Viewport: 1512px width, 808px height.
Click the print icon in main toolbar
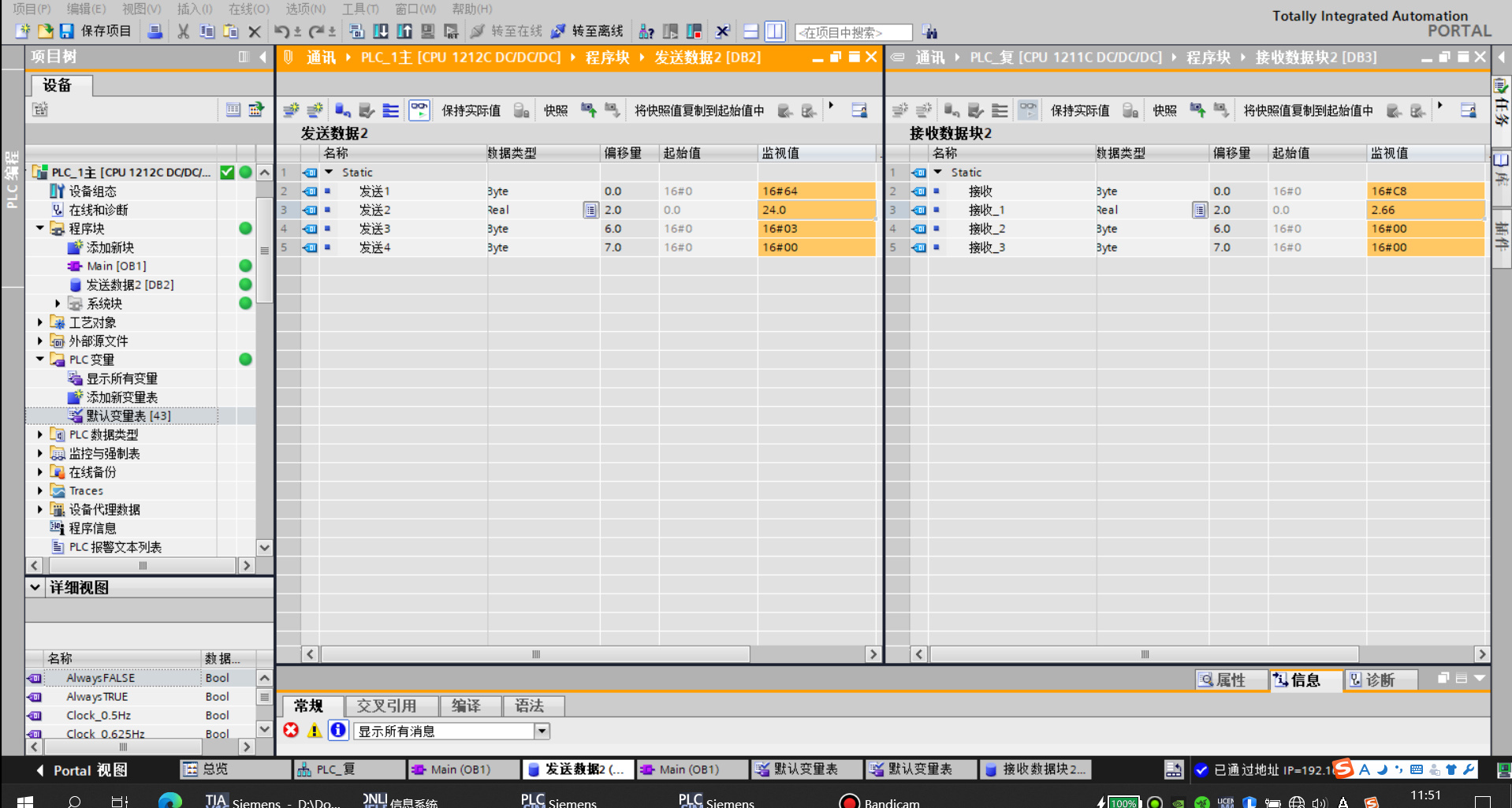[x=155, y=31]
